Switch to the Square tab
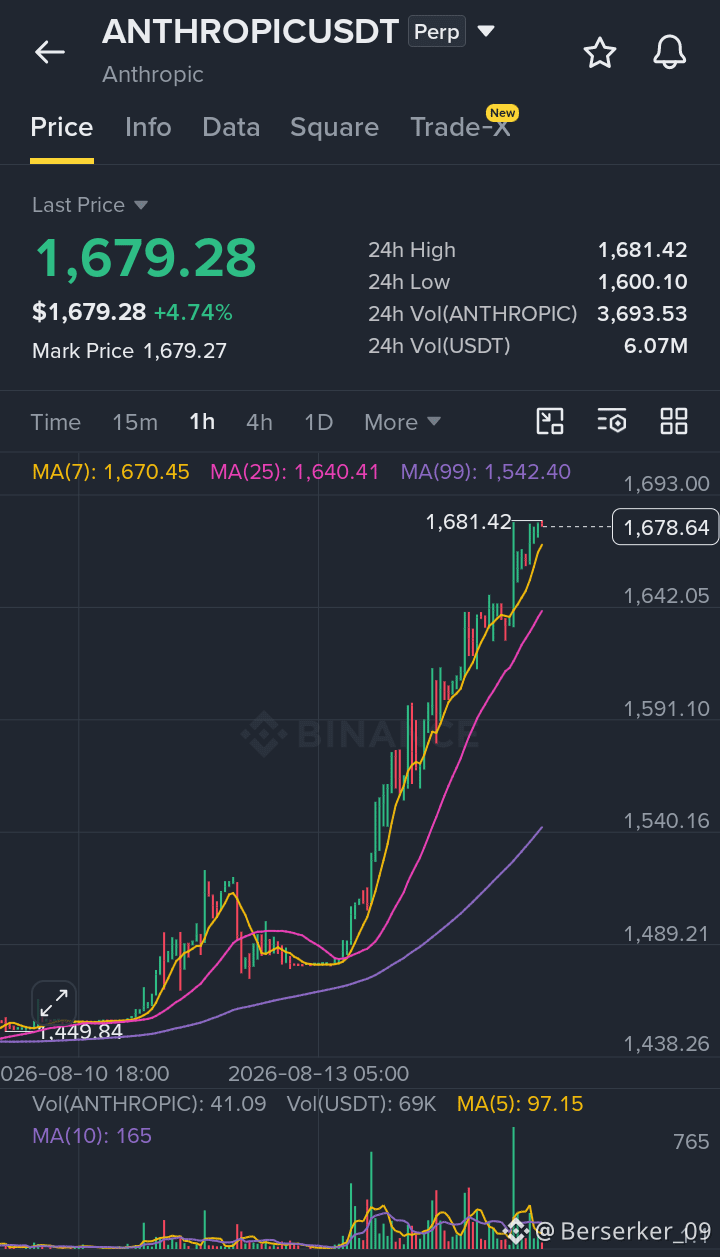Image resolution: width=720 pixels, height=1257 pixels. point(334,127)
